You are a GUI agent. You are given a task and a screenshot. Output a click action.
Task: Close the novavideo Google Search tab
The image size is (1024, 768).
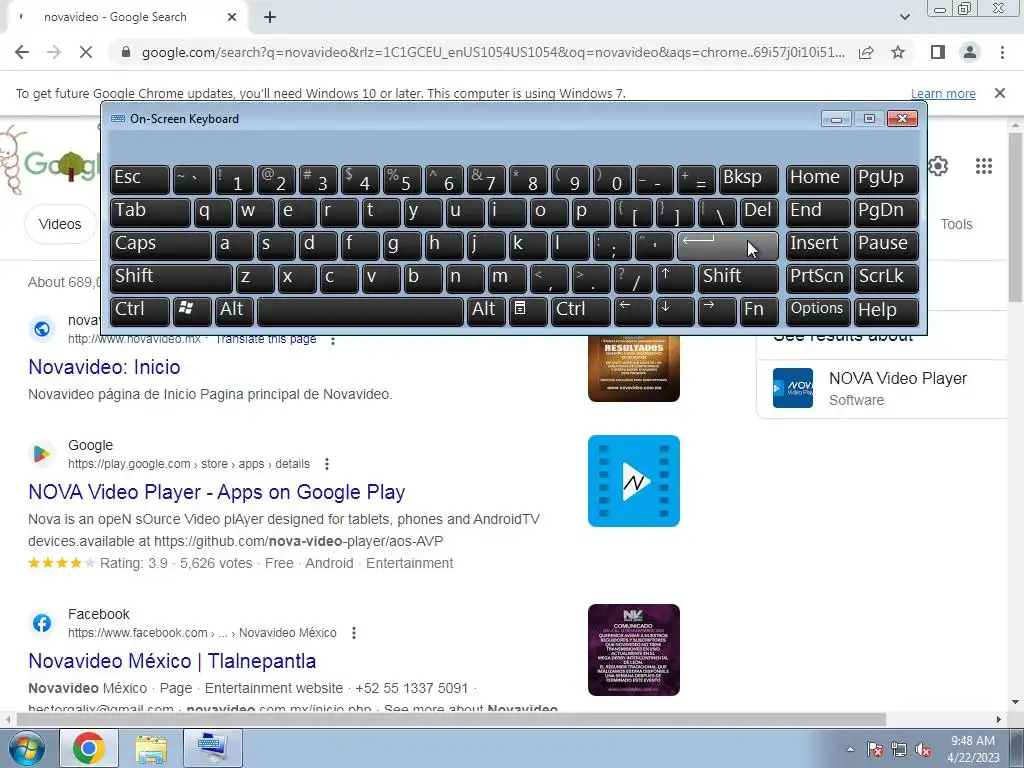tap(232, 17)
